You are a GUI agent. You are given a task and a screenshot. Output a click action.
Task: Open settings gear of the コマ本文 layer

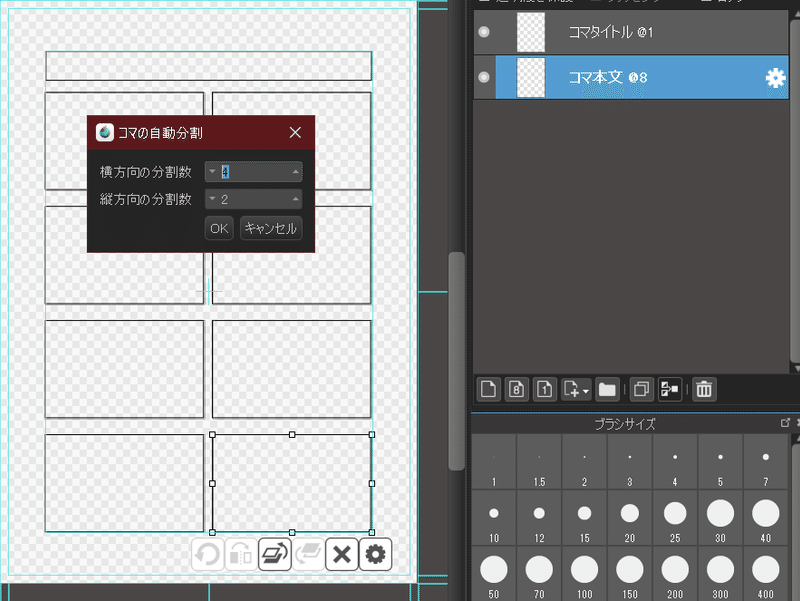[x=776, y=78]
